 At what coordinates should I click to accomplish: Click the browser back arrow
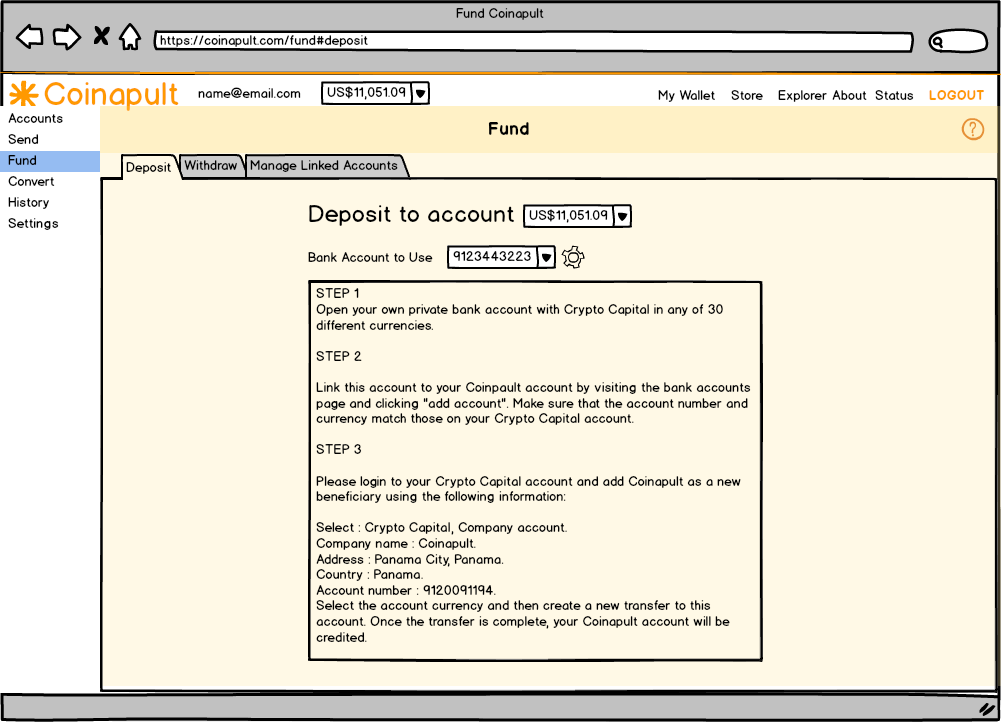pos(30,38)
